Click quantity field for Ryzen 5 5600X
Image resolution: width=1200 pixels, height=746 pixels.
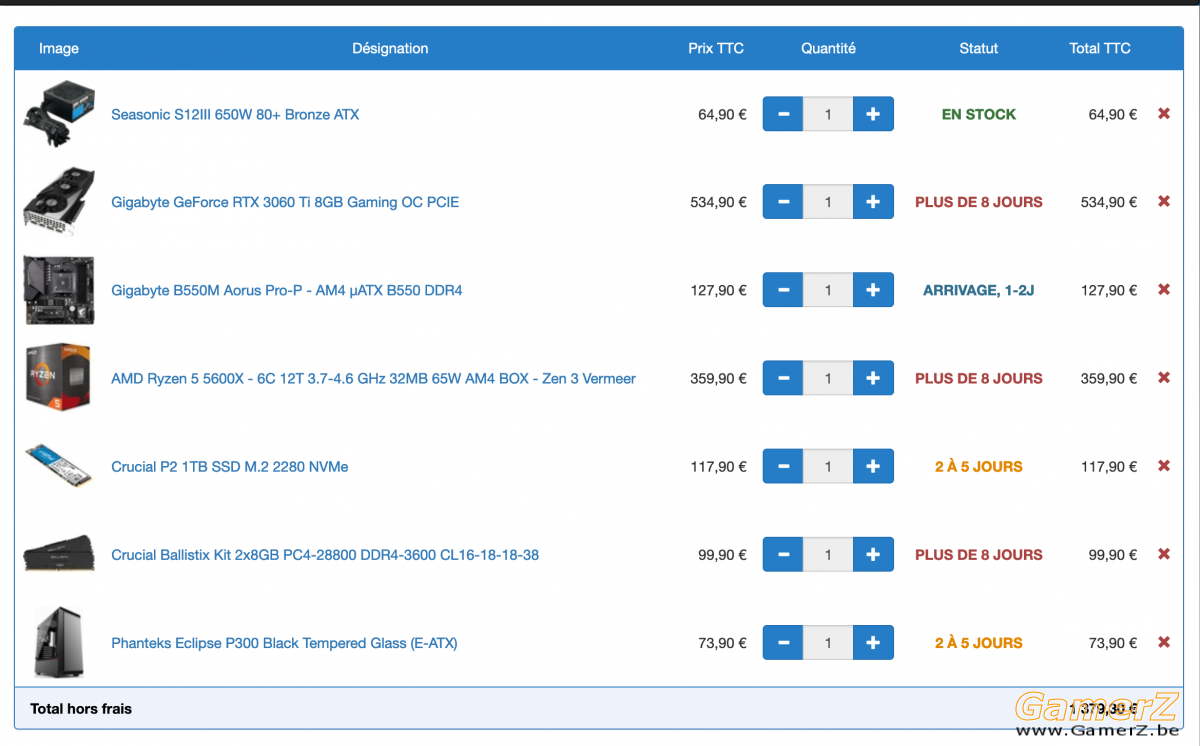click(828, 378)
